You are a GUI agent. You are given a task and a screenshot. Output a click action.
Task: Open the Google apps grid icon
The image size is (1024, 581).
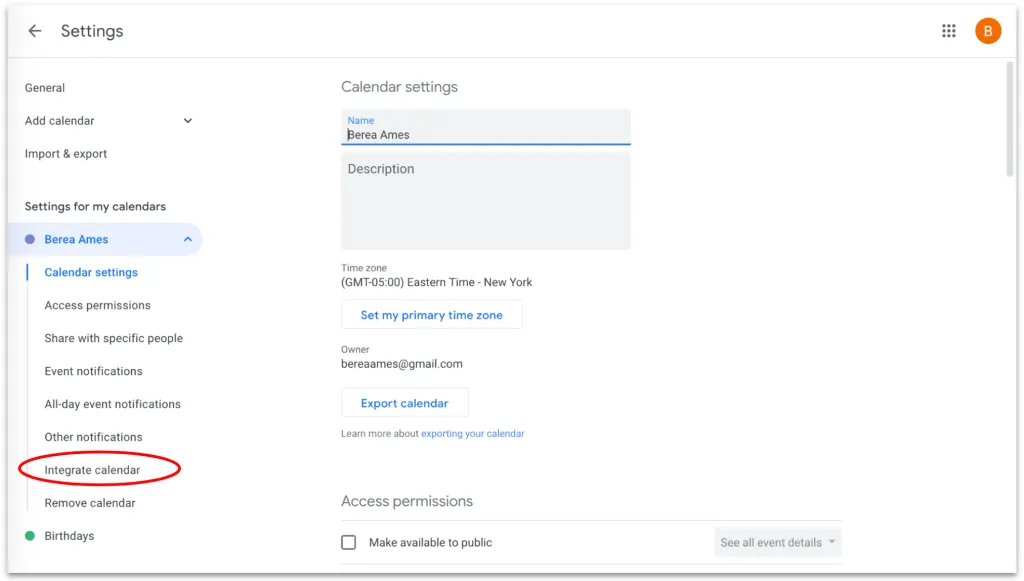[948, 31]
